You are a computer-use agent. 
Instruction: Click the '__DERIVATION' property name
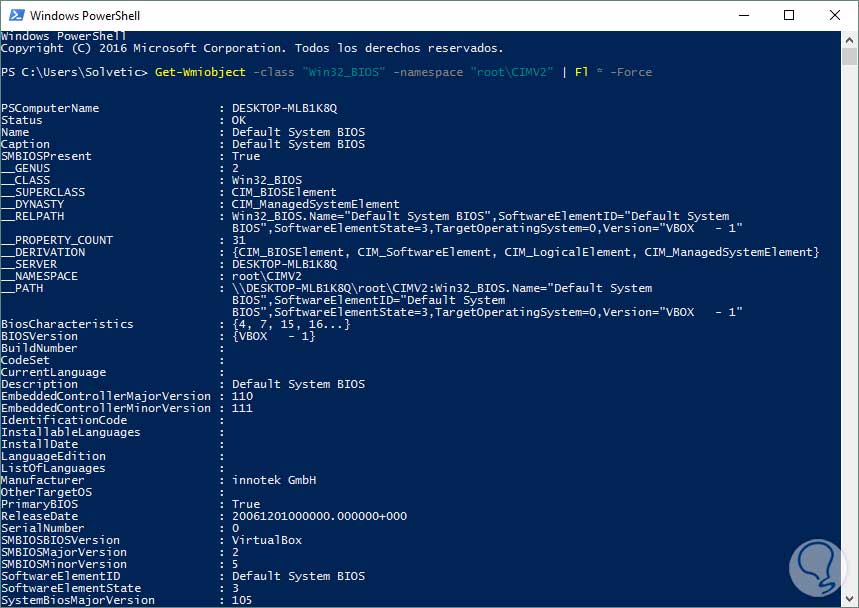(43, 252)
